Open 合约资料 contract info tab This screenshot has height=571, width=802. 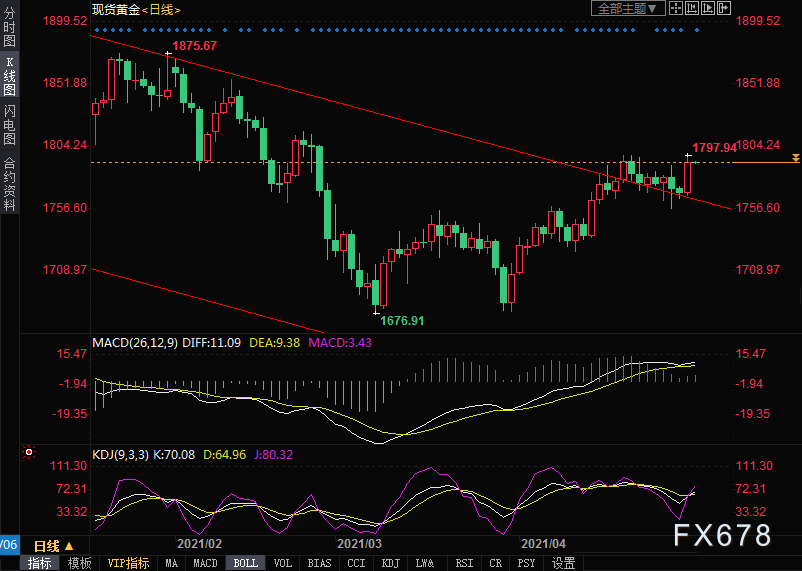pyautogui.click(x=9, y=185)
